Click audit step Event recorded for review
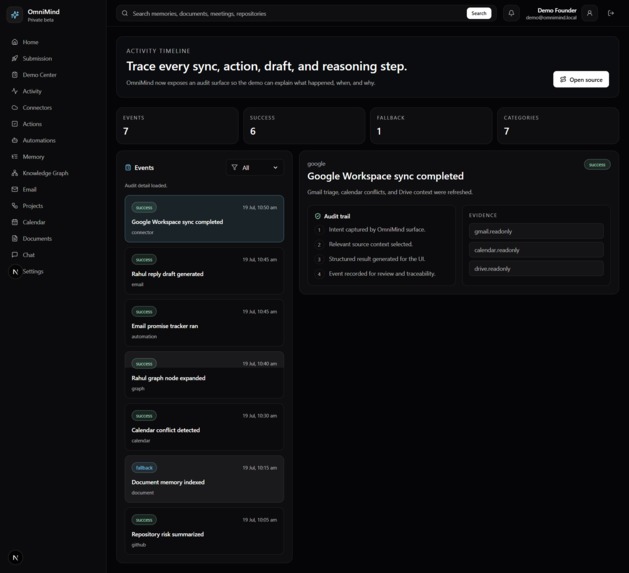629x573 pixels. 382,274
